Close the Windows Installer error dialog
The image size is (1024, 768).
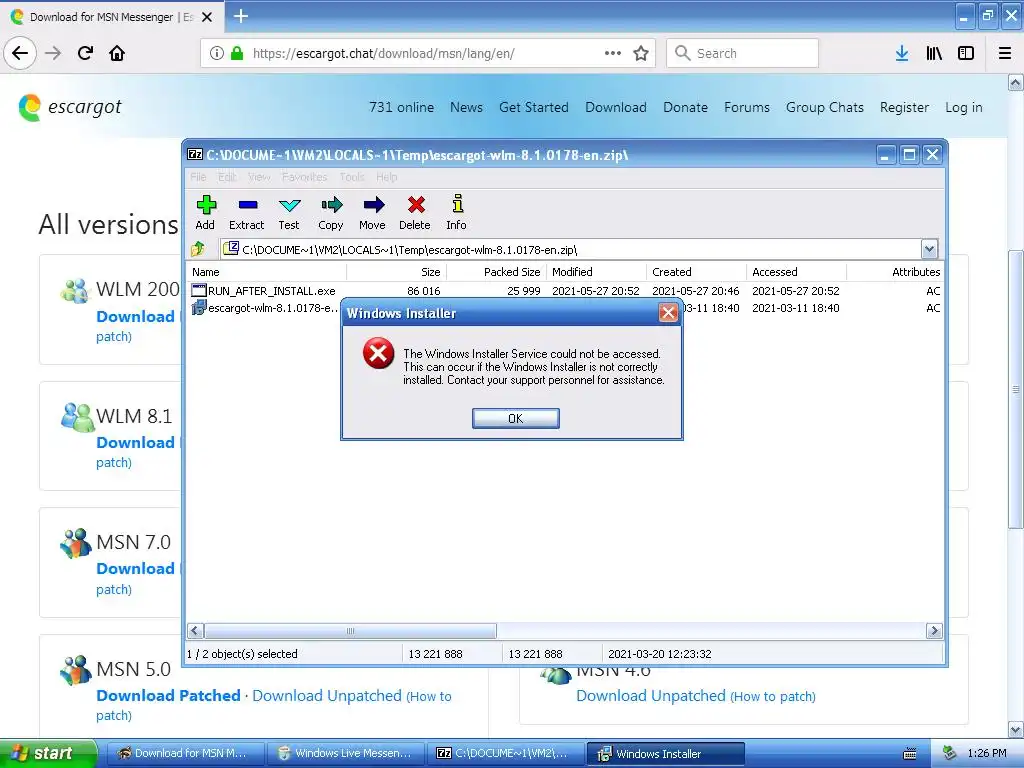(667, 313)
